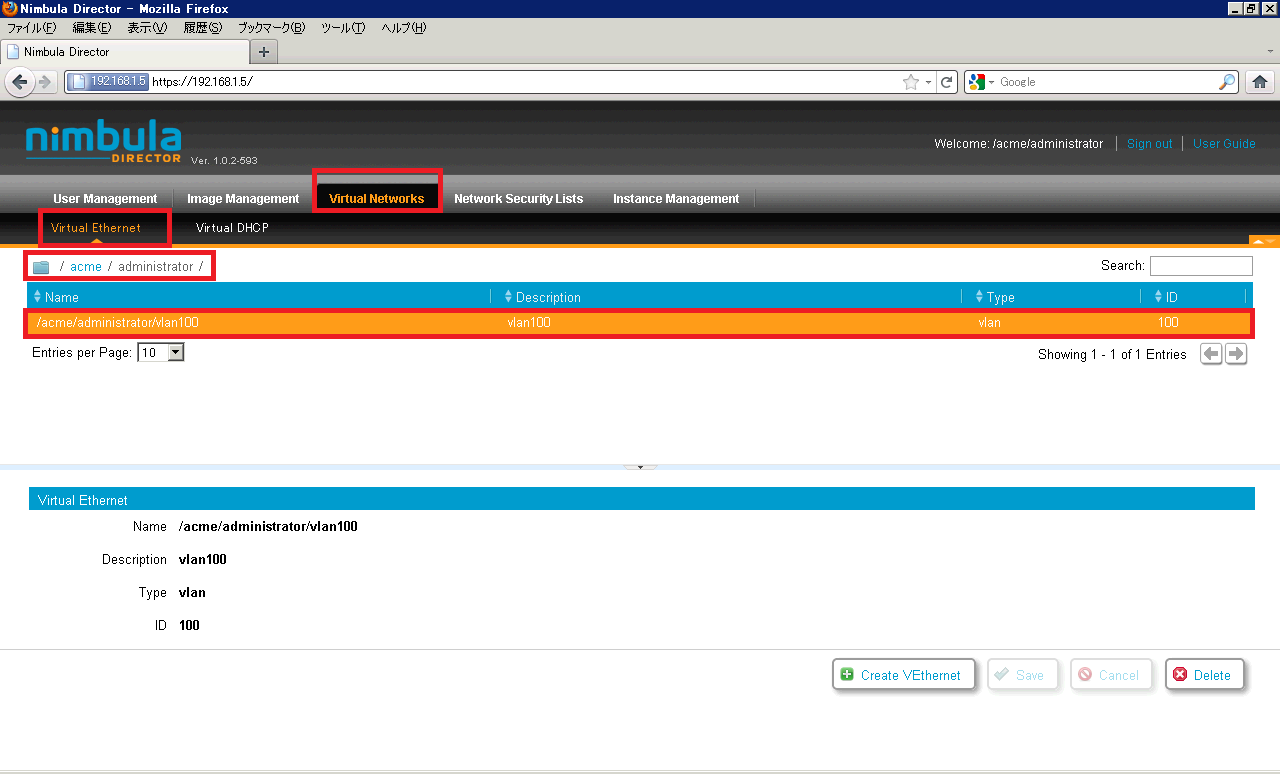Open the search engine selector dropdown
This screenshot has width=1280, height=774.
[x=982, y=82]
